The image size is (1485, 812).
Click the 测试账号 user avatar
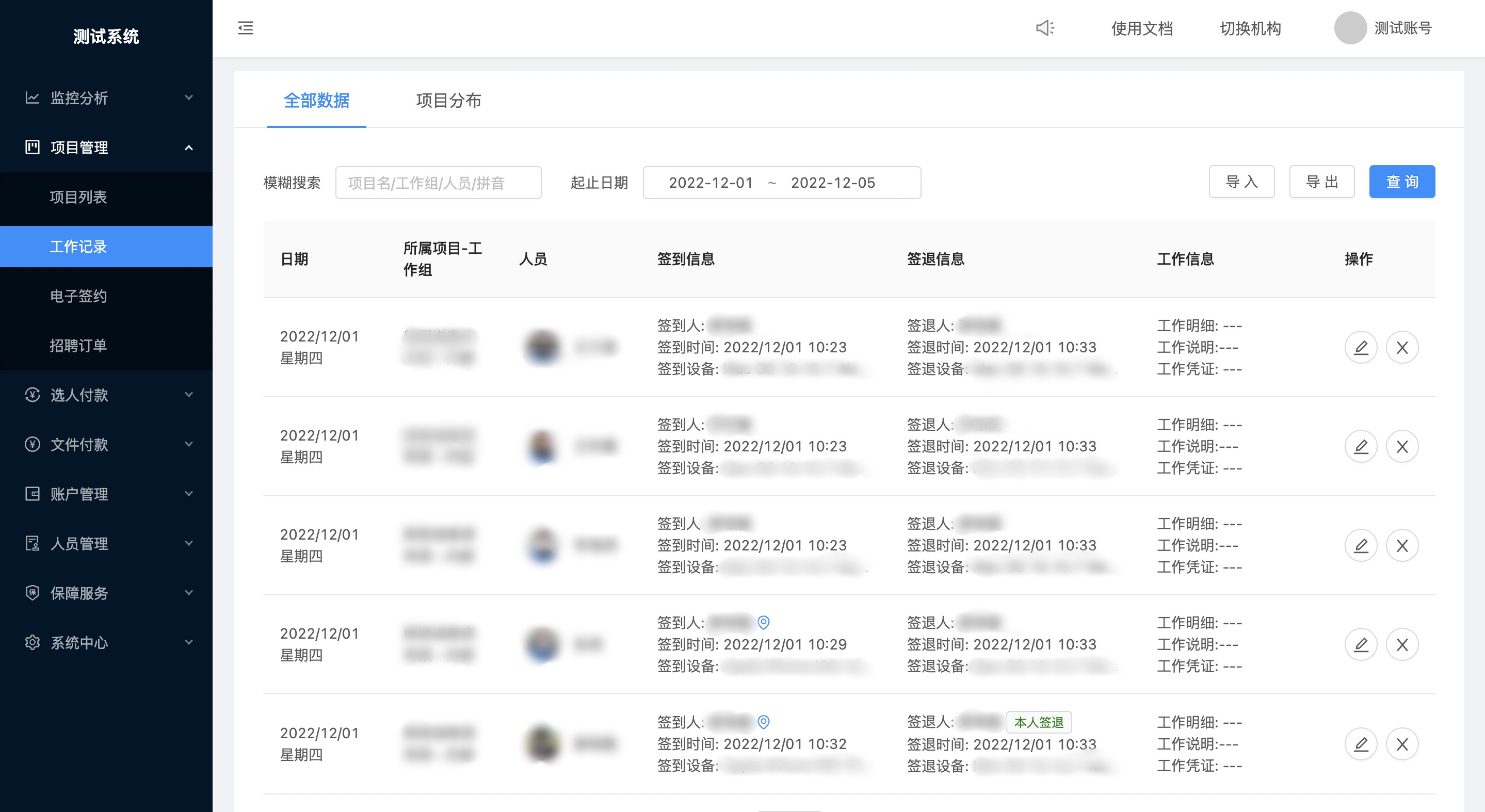point(1350,28)
